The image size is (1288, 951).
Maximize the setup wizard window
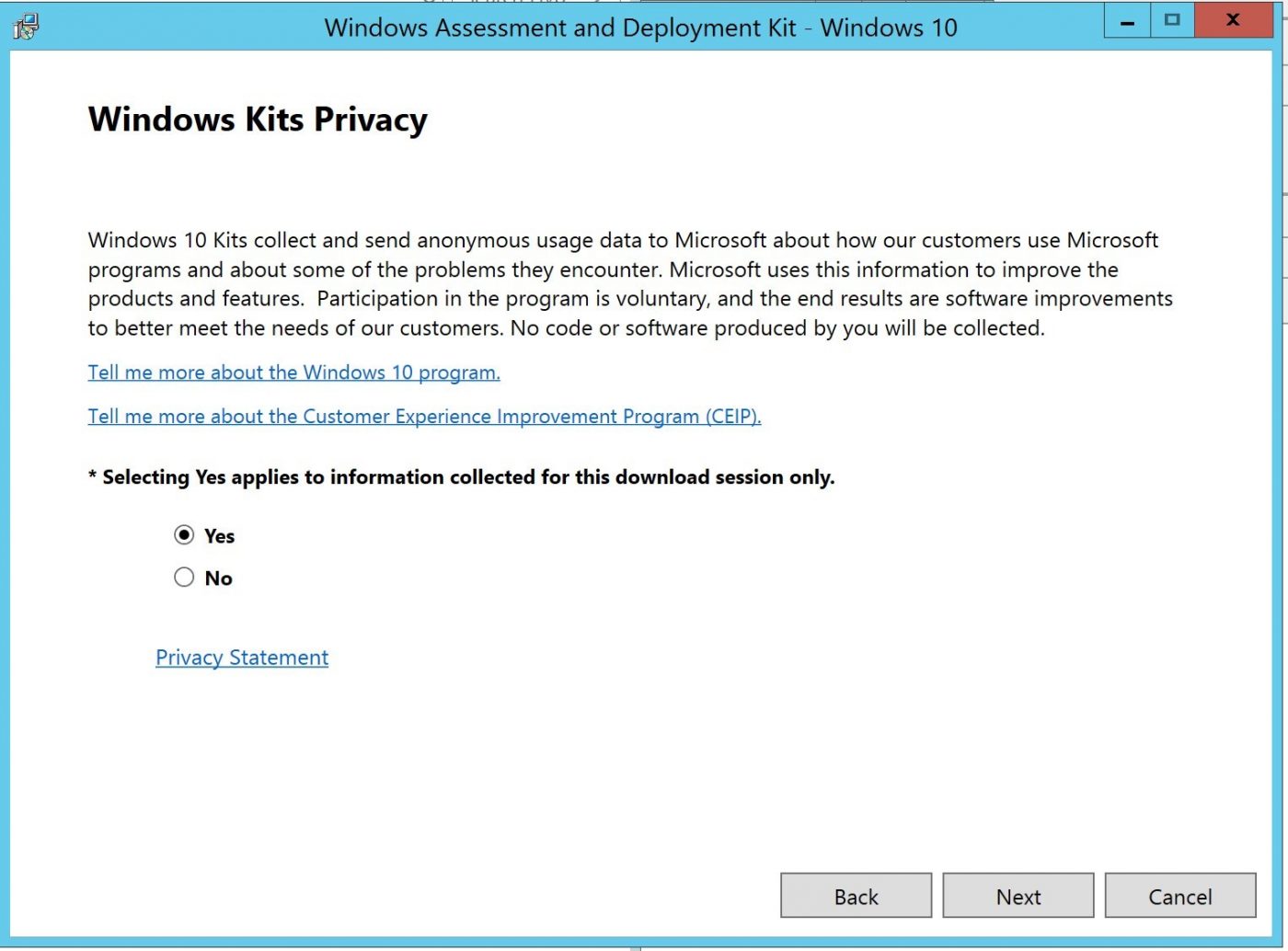point(1172,19)
